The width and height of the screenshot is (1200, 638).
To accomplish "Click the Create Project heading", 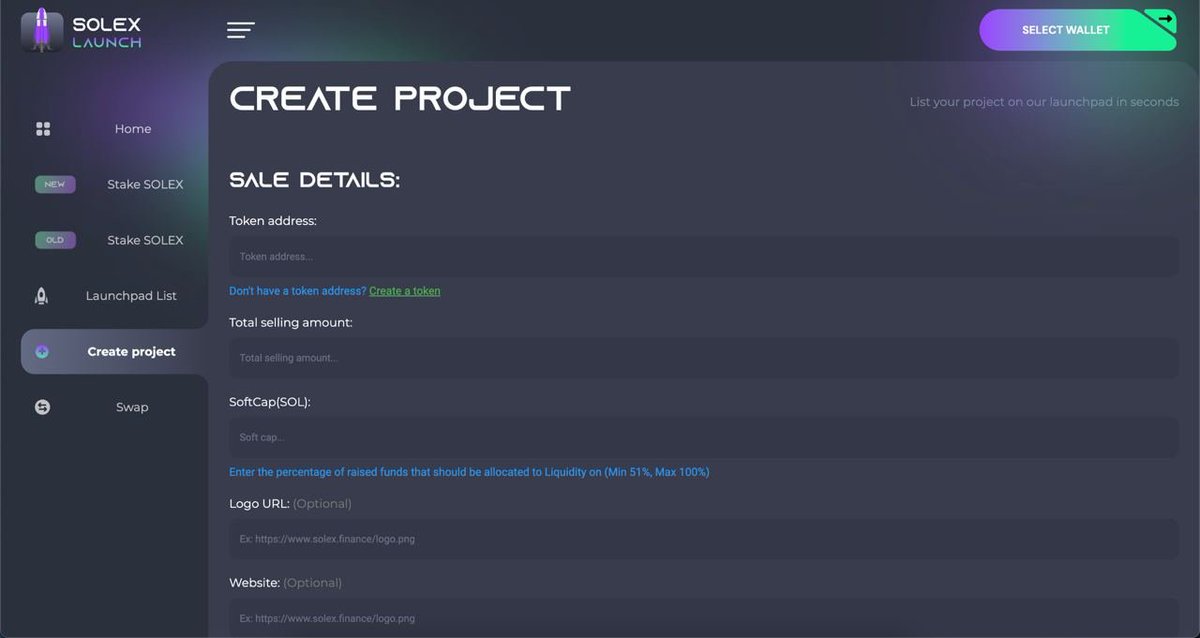I will coord(400,98).
